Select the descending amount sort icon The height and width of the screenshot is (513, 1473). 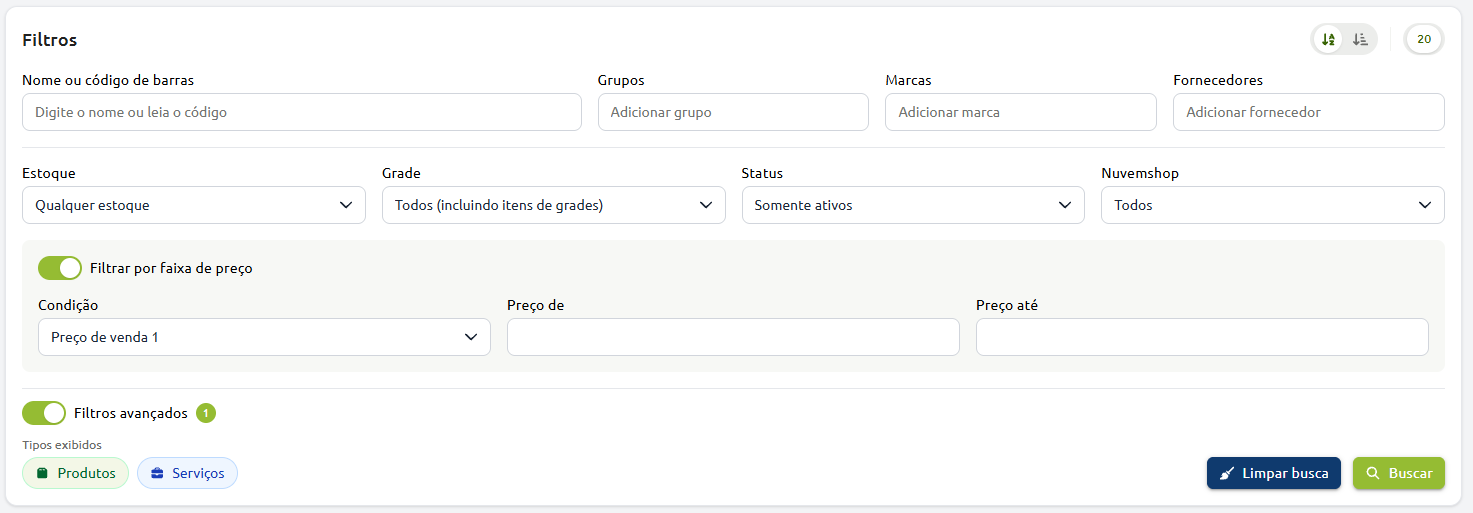[1360, 40]
